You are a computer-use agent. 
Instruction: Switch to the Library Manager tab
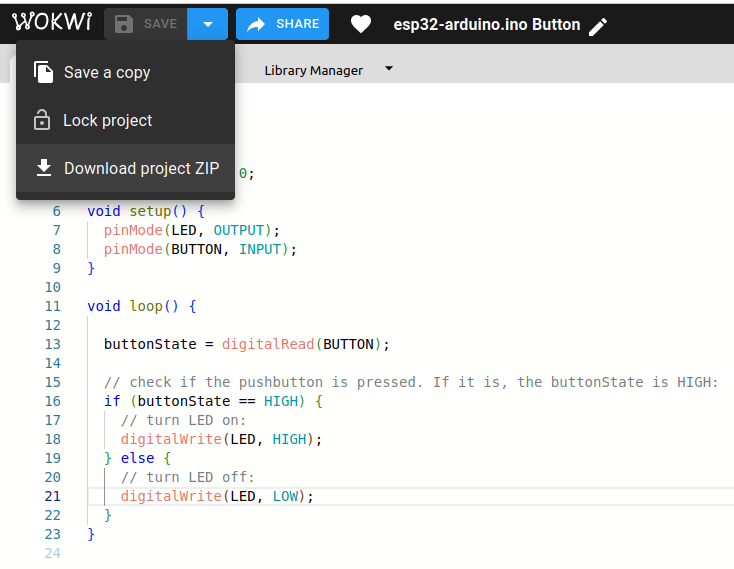point(313,70)
